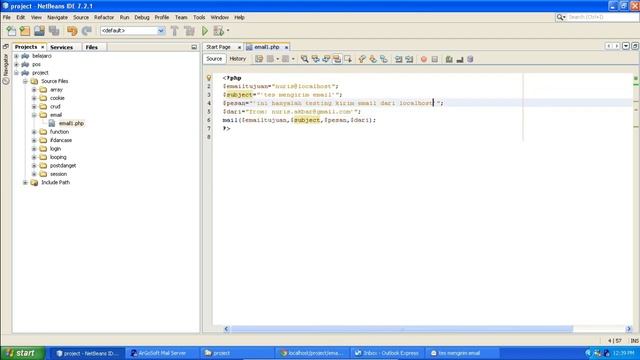640x360 pixels.
Task: Select Source view button
Action: point(214,59)
